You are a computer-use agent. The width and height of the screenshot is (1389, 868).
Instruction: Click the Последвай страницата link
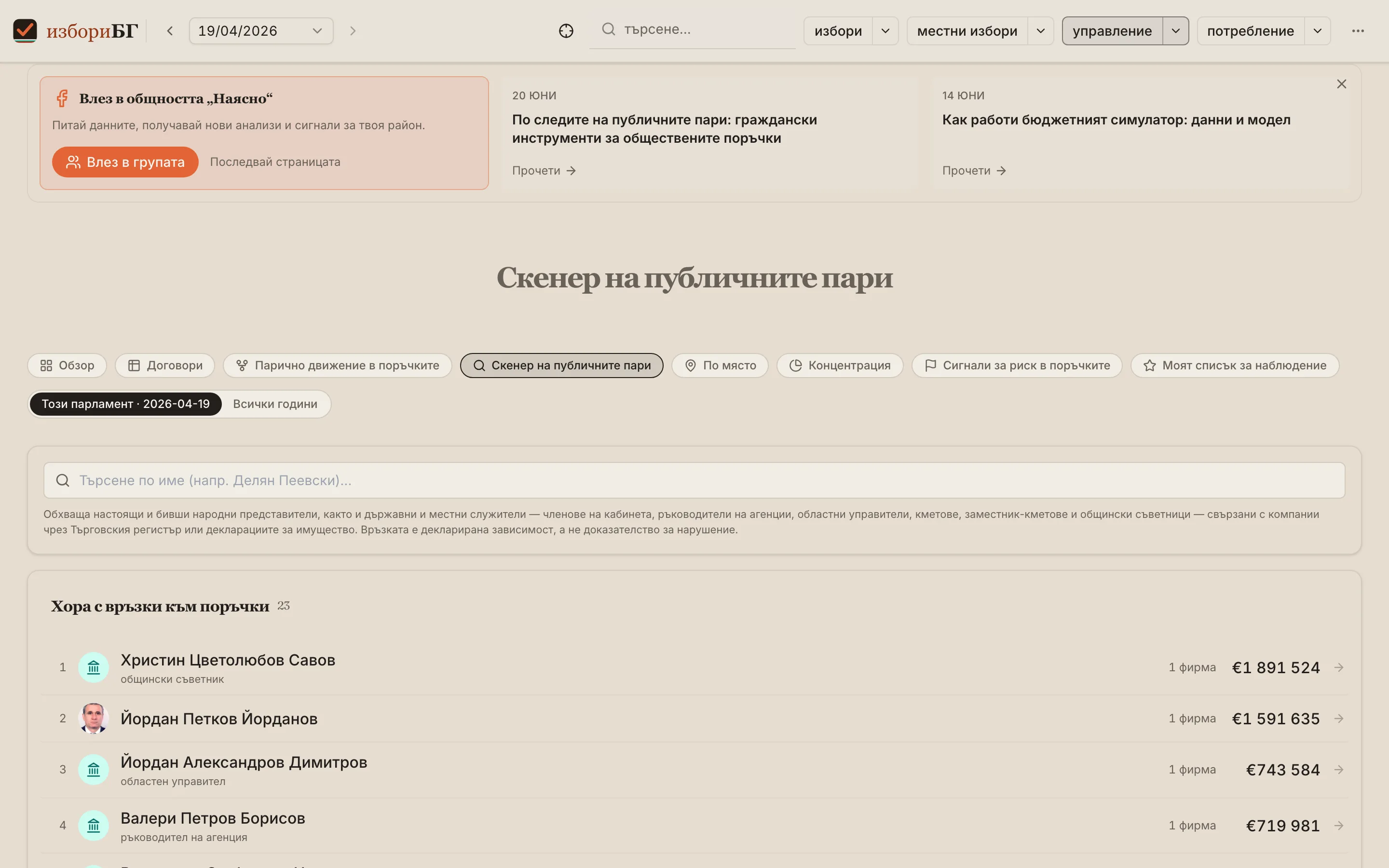tap(275, 162)
